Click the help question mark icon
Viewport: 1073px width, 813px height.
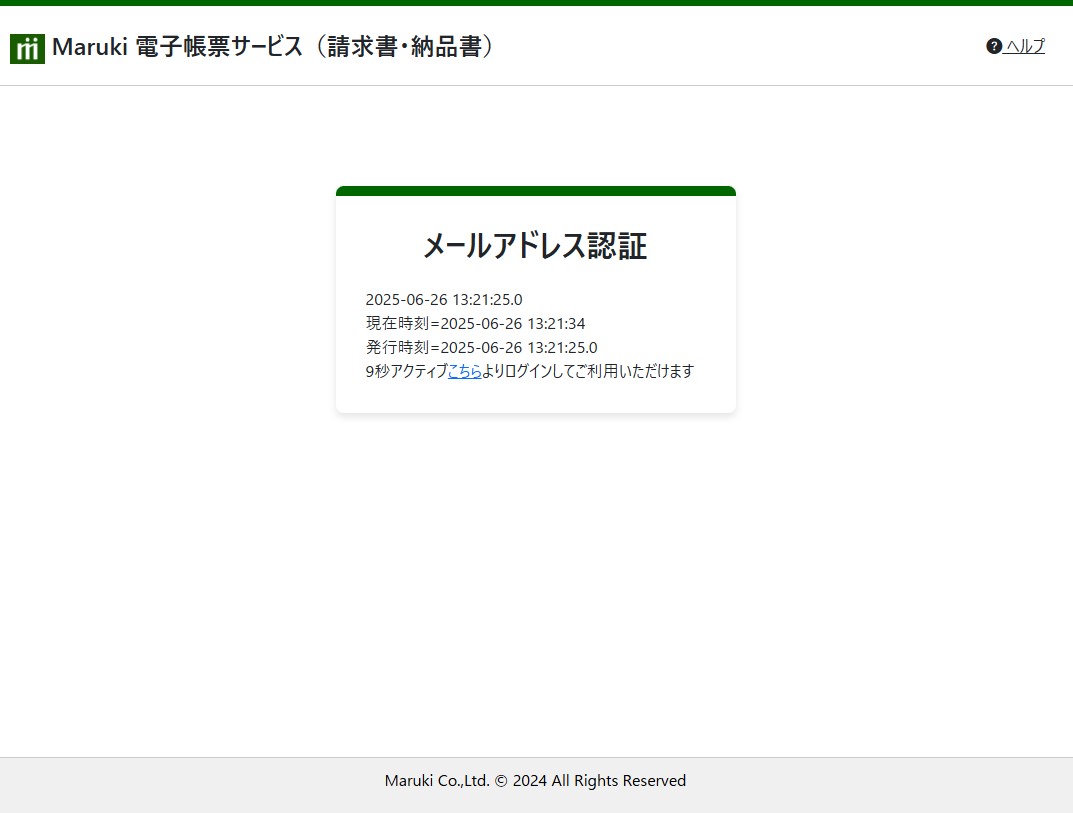(994, 46)
